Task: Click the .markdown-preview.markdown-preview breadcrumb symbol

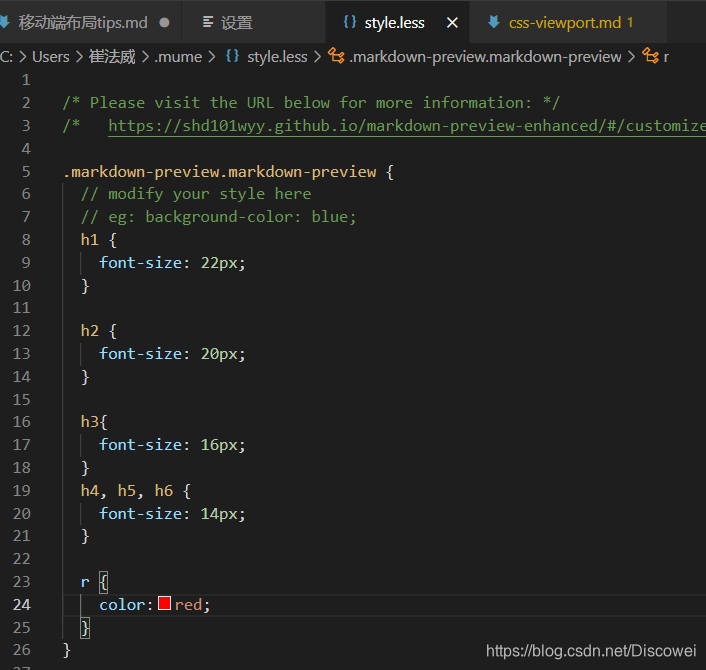Action: [x=485, y=57]
